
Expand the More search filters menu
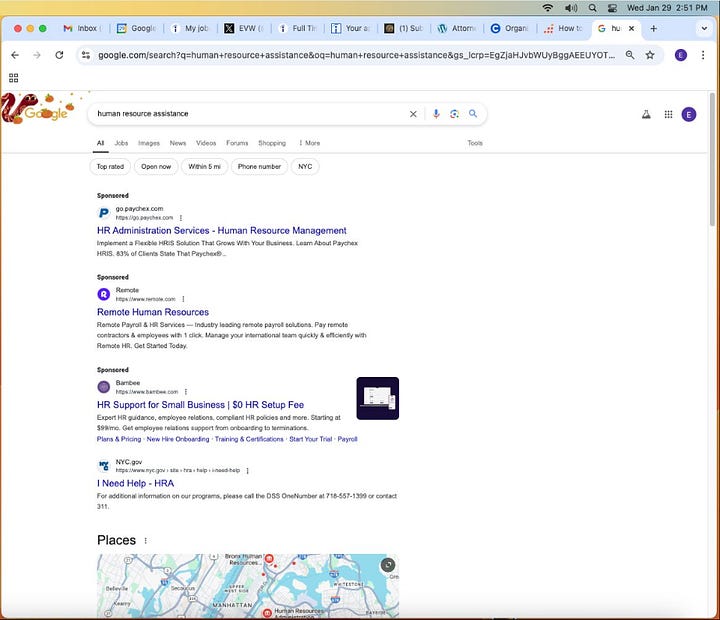tap(309, 143)
